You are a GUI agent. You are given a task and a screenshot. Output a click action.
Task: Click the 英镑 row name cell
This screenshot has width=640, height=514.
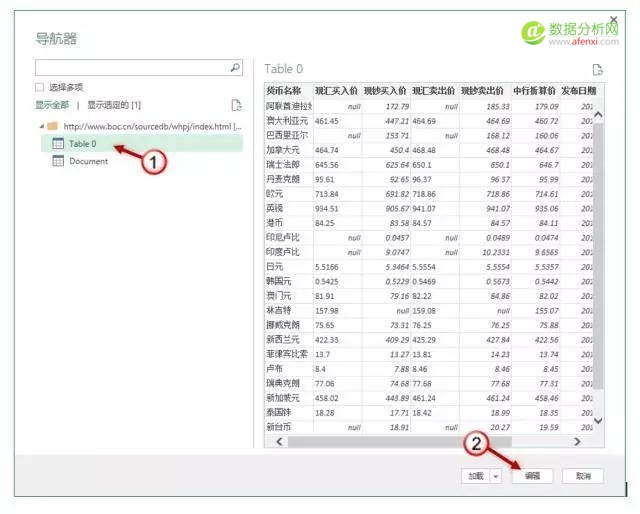[x=288, y=208]
